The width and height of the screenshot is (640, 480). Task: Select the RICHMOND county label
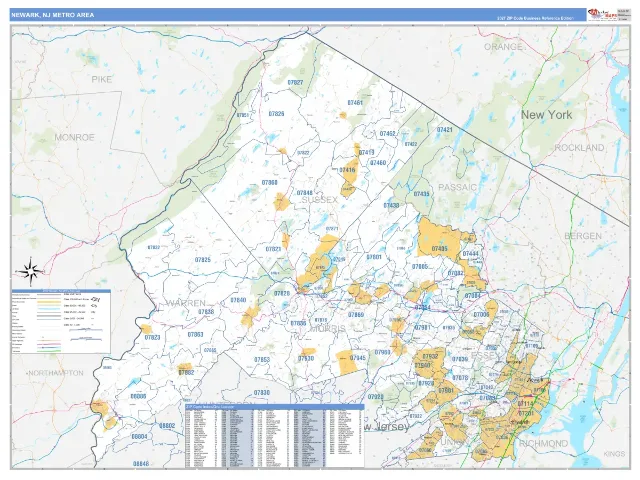coord(543,443)
